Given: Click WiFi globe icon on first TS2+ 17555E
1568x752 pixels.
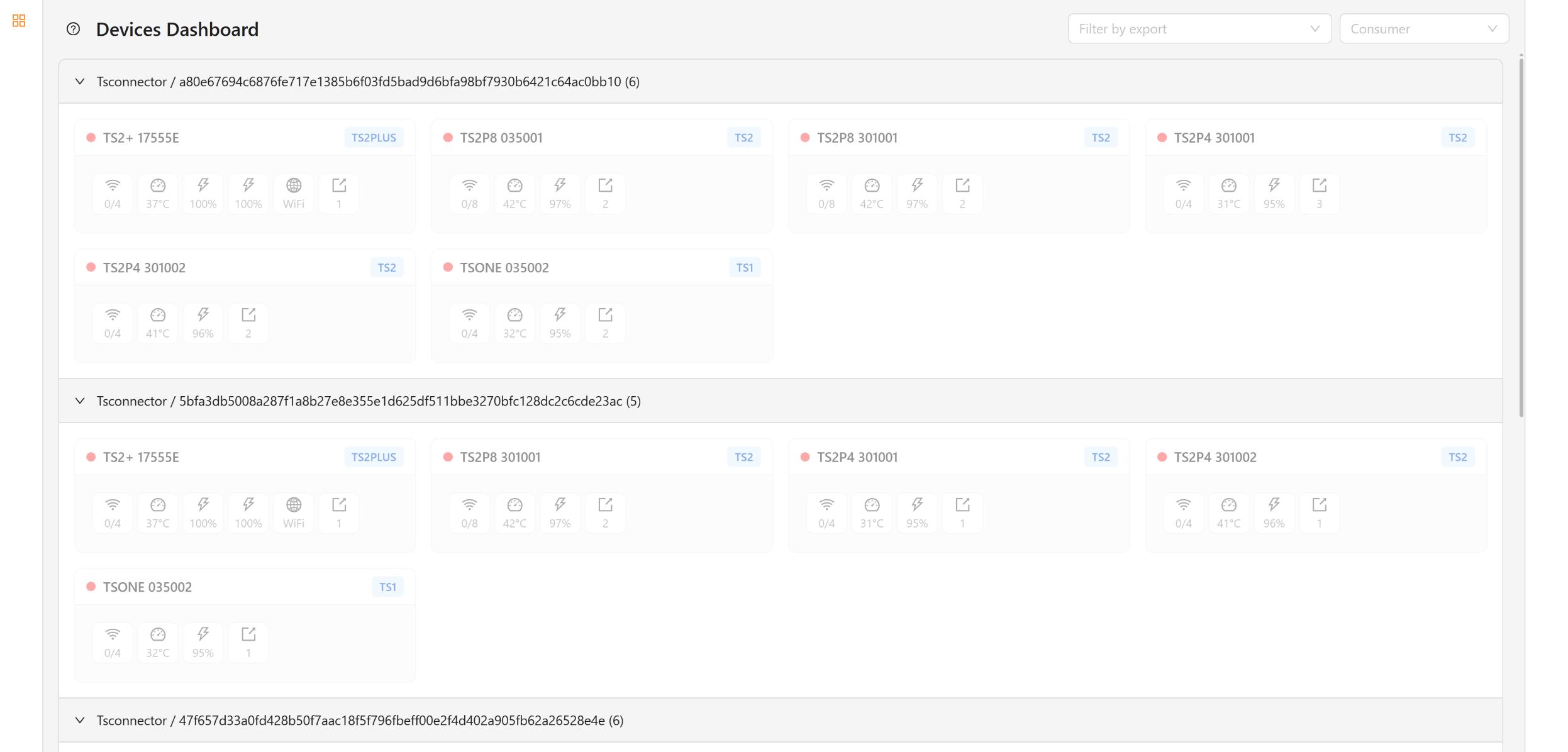Looking at the screenshot, I should pyautogui.click(x=294, y=194).
